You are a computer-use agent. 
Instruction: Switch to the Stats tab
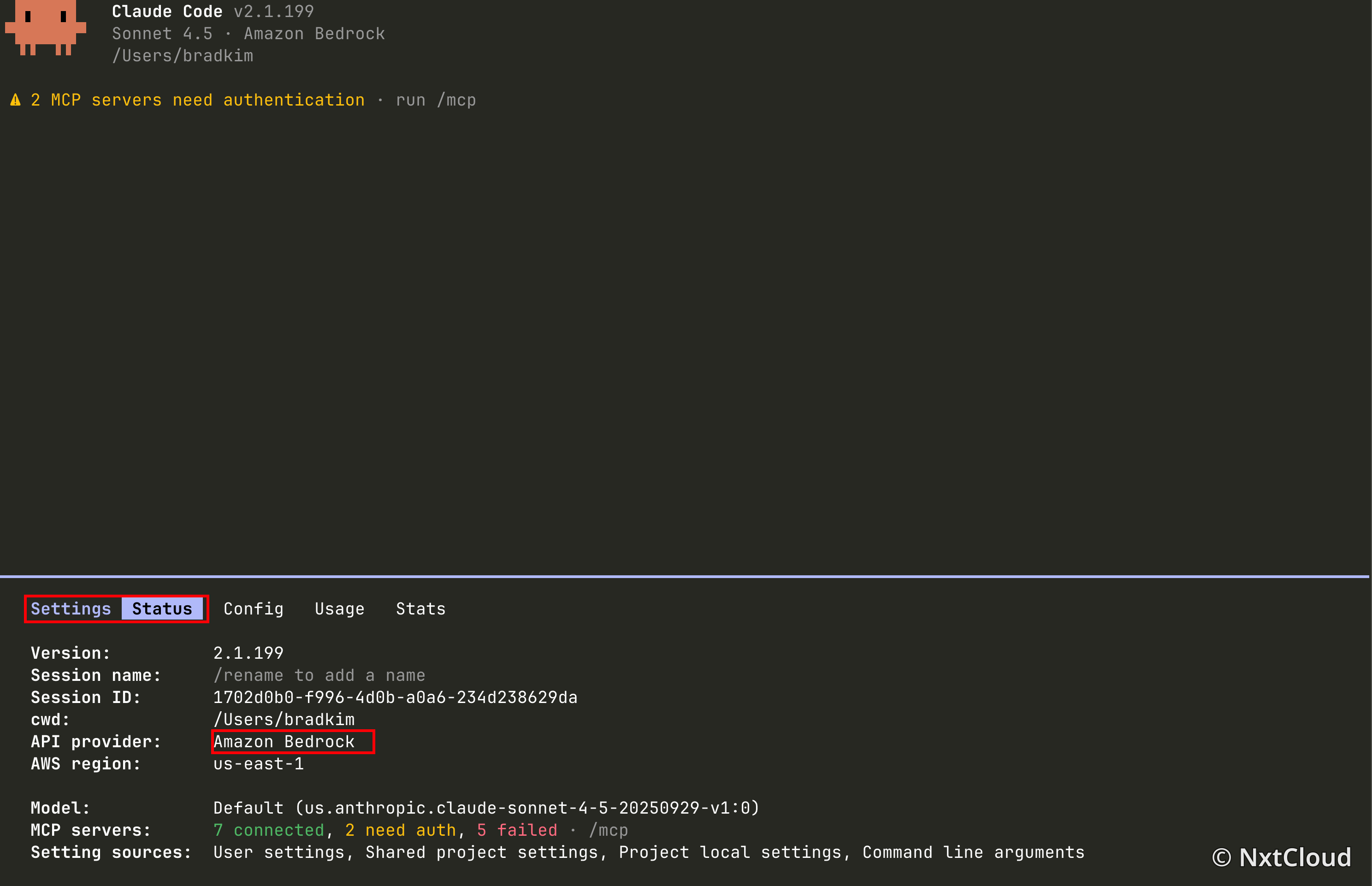tap(420, 608)
